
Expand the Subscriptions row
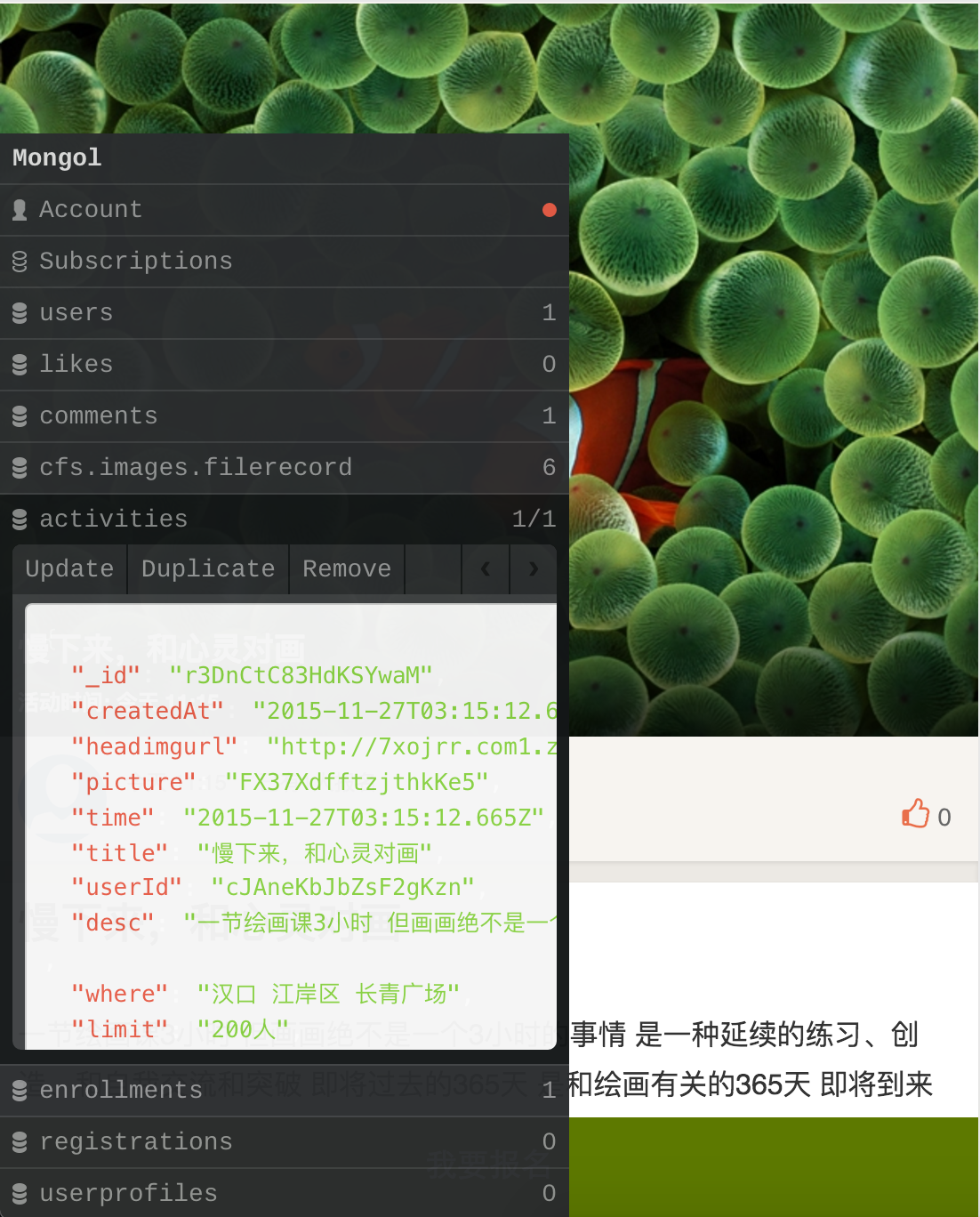[285, 262]
